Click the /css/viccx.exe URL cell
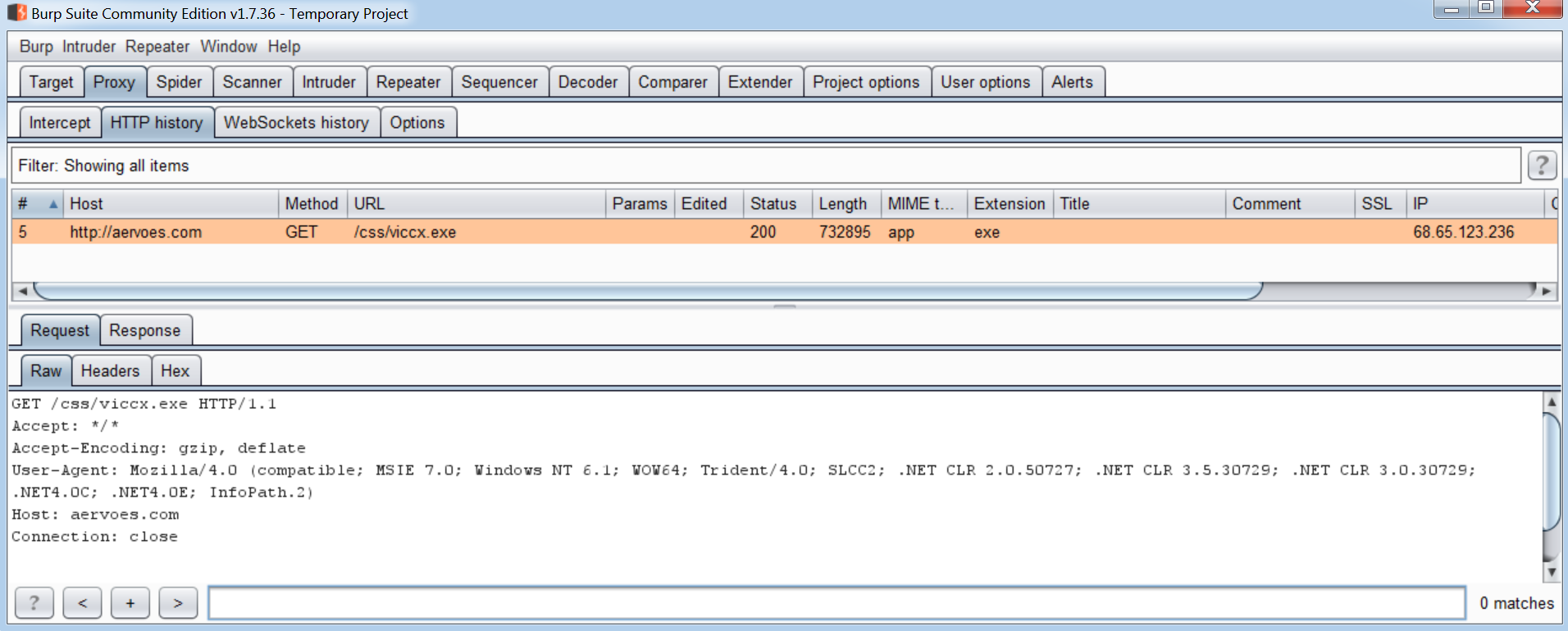The height and width of the screenshot is (631, 1568). [x=476, y=232]
